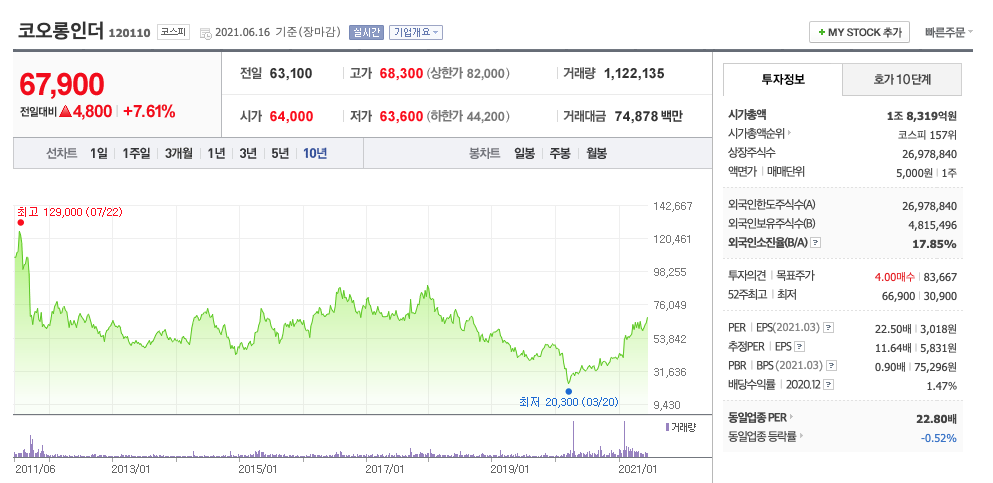Open help icon next to 외국인소진율(B/A)
993x483 pixels.
816,242
